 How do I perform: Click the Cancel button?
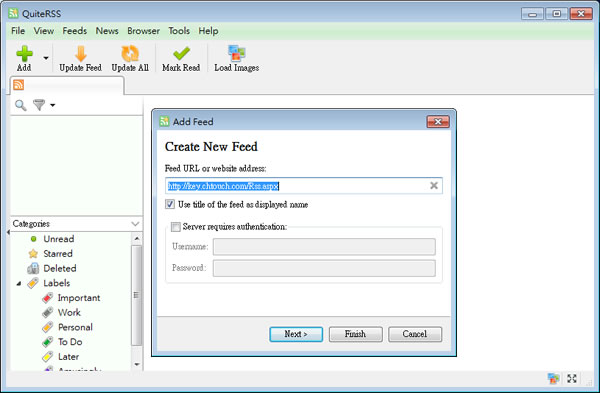coord(415,334)
